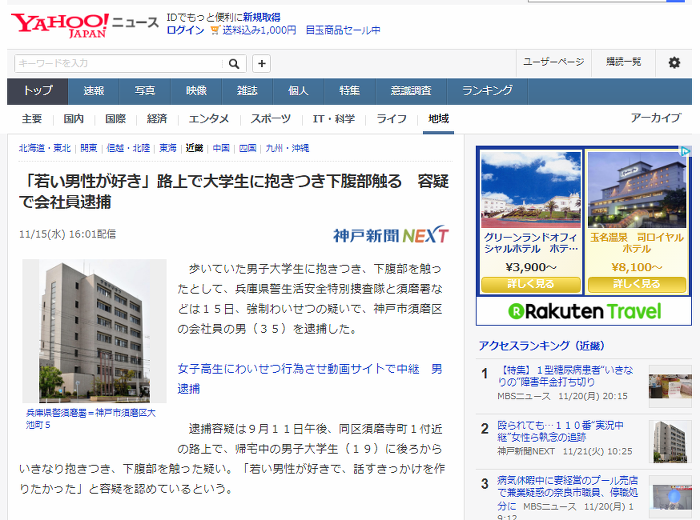Image resolution: width=700 pixels, height=520 pixels.
Task: Focus the keyword search input field
Action: pos(118,64)
